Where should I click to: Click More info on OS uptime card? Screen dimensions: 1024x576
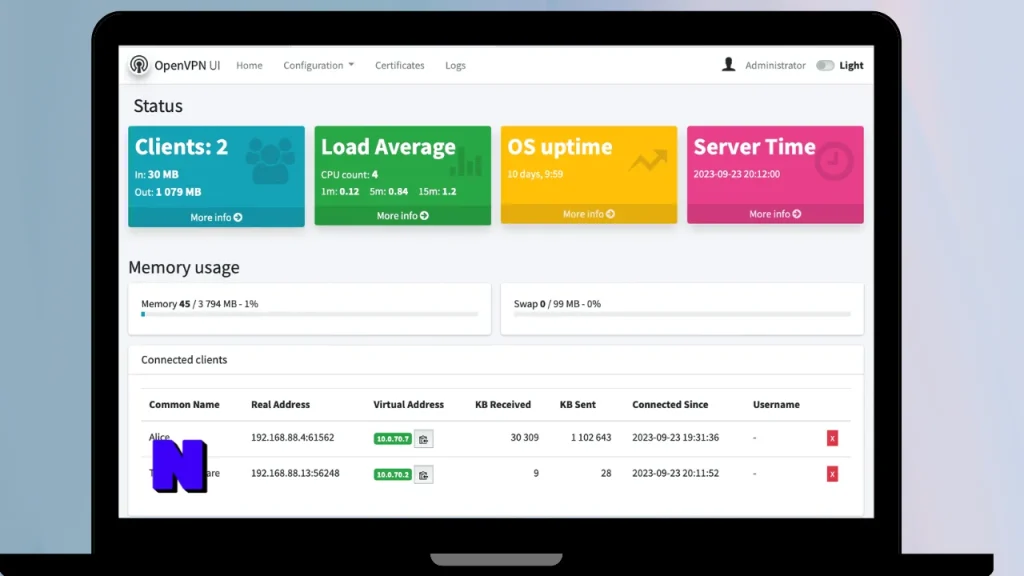(588, 214)
